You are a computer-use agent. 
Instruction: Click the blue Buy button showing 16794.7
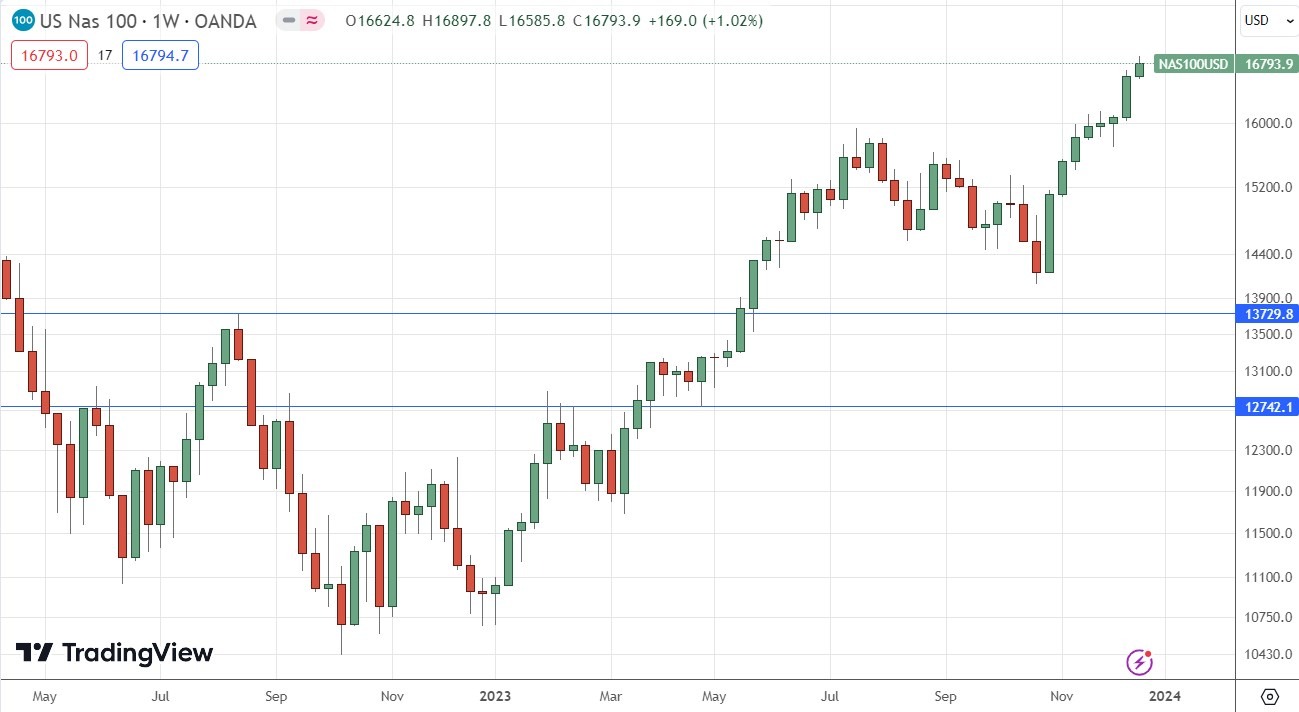point(160,55)
